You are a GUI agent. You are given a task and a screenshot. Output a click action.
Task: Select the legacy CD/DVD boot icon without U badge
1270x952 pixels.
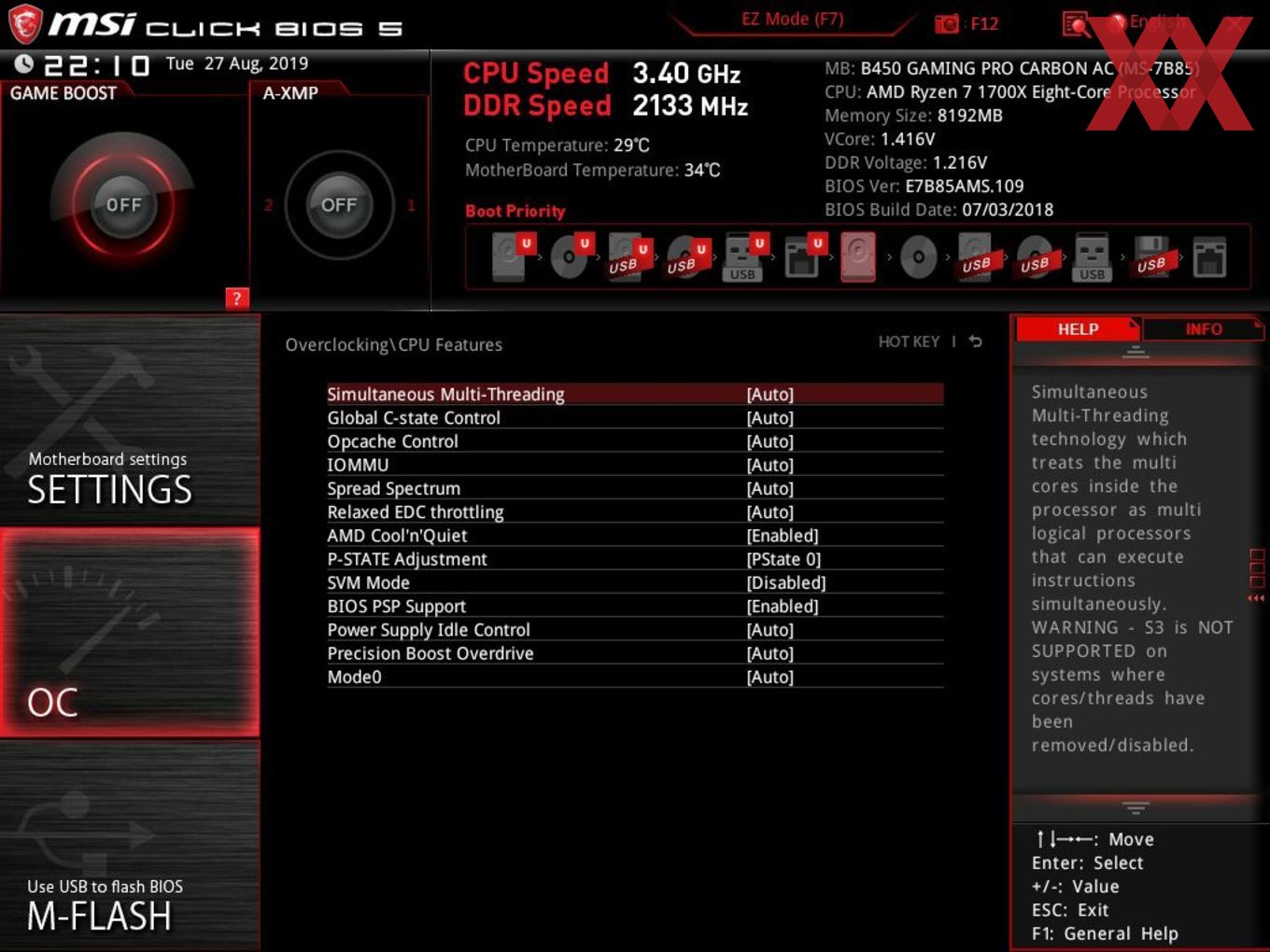point(918,257)
